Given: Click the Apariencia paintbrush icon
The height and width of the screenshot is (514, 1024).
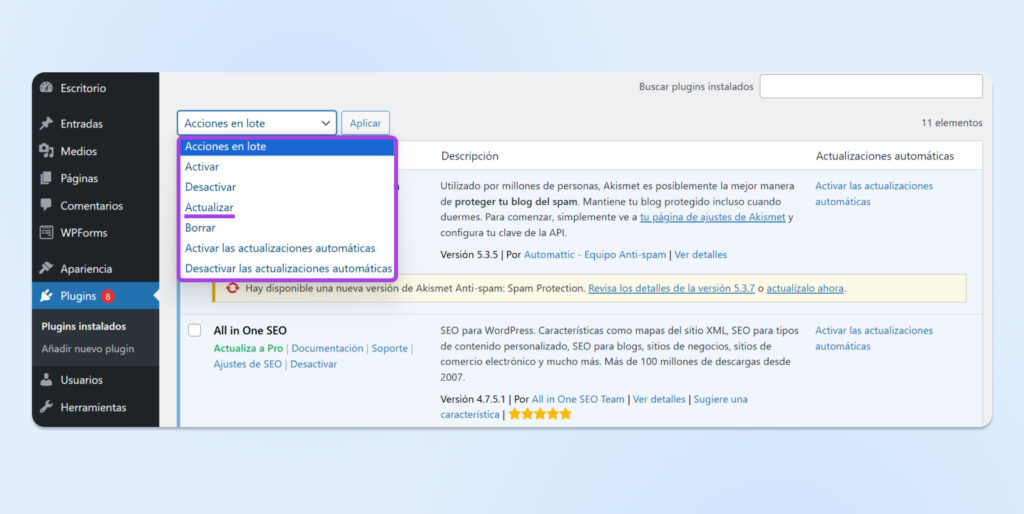Looking at the screenshot, I should point(46,268).
